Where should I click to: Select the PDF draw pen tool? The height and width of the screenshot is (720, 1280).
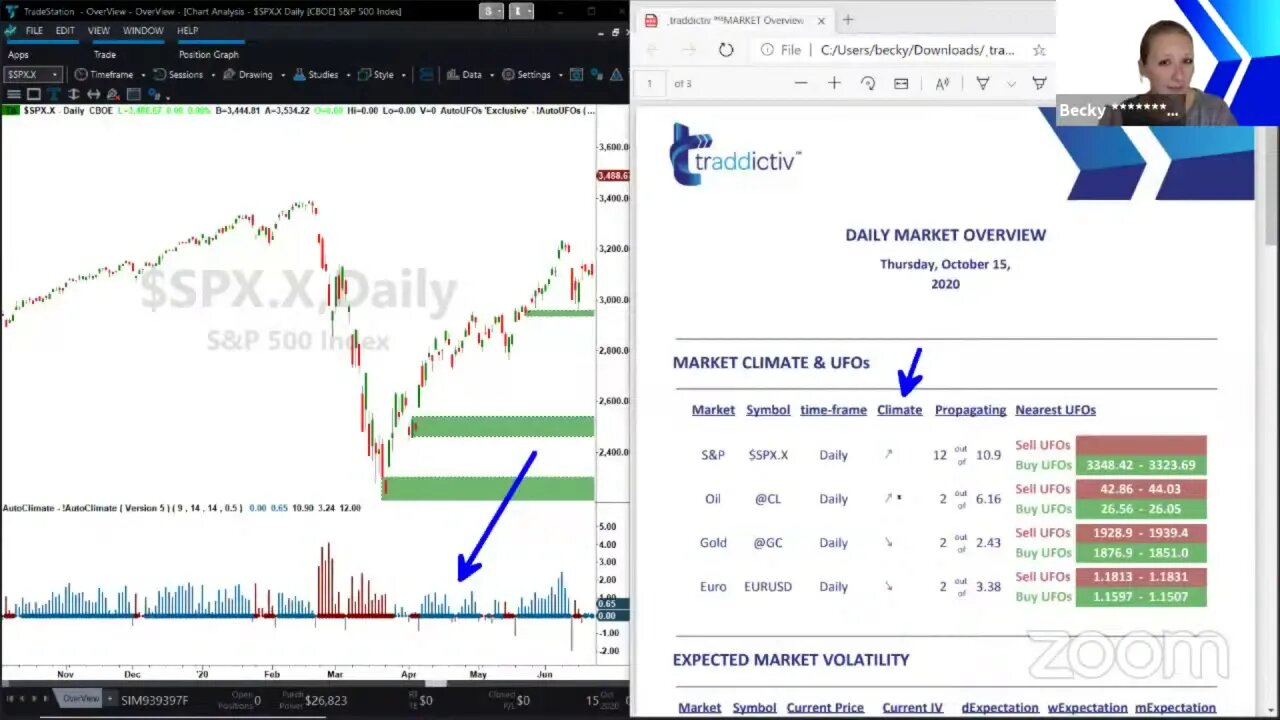pos(982,83)
